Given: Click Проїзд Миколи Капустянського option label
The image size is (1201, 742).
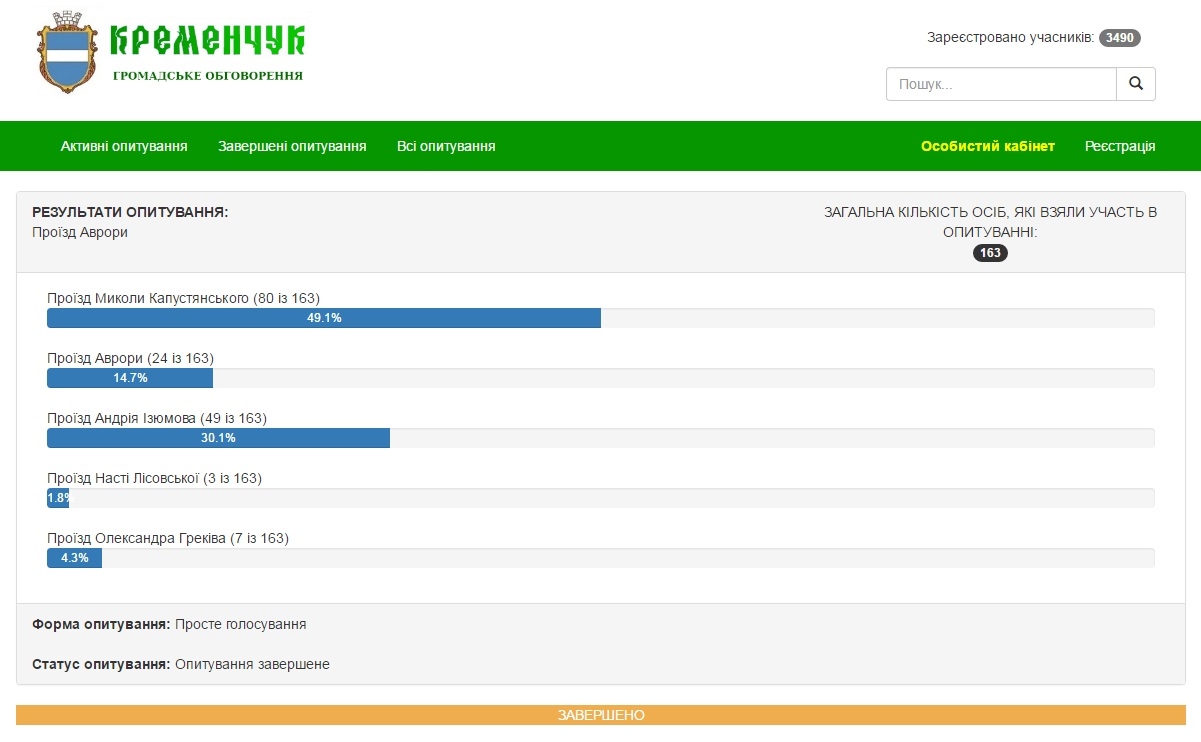Looking at the screenshot, I should click(183, 298).
